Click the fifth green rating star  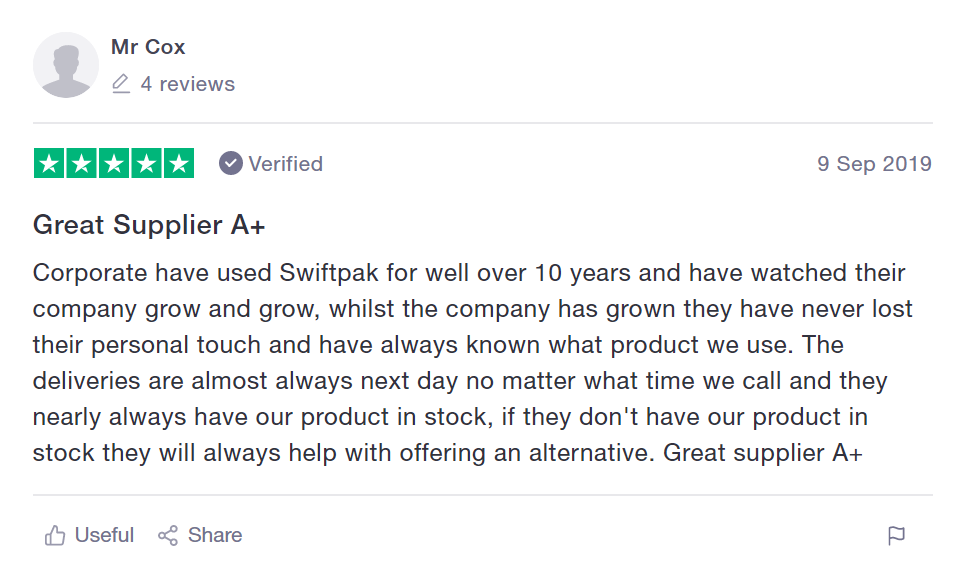[x=178, y=164]
